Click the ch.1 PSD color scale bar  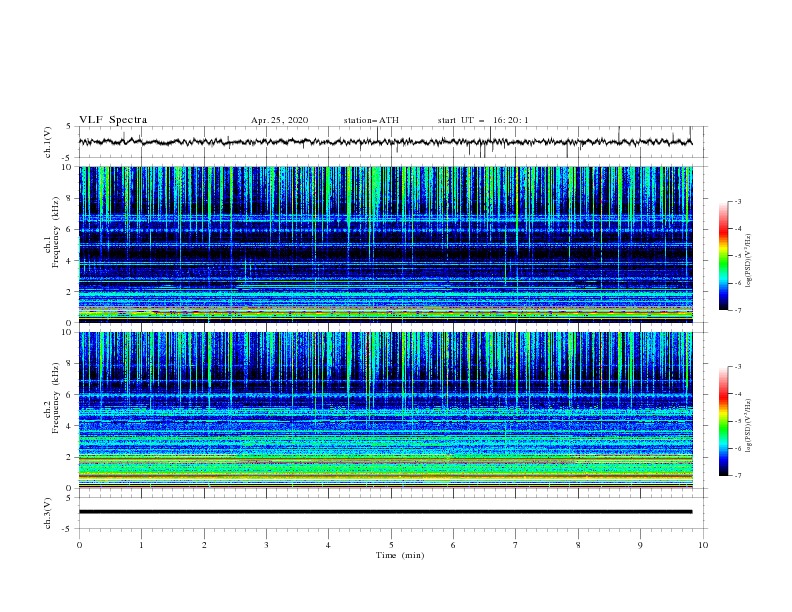coord(723,256)
